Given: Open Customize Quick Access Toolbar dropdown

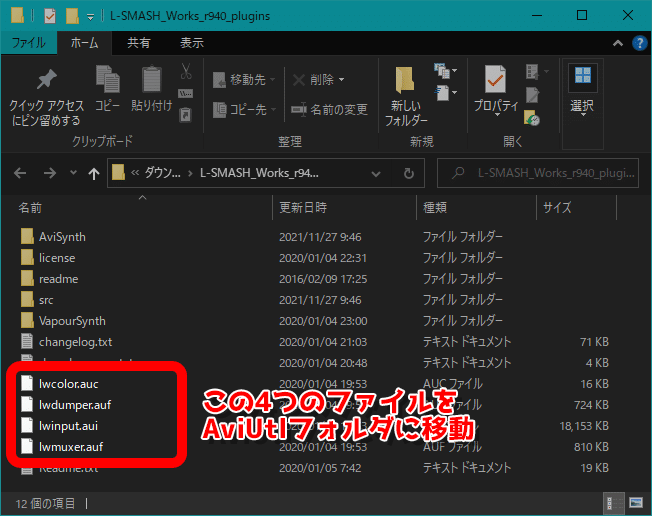Looking at the screenshot, I should [90, 17].
